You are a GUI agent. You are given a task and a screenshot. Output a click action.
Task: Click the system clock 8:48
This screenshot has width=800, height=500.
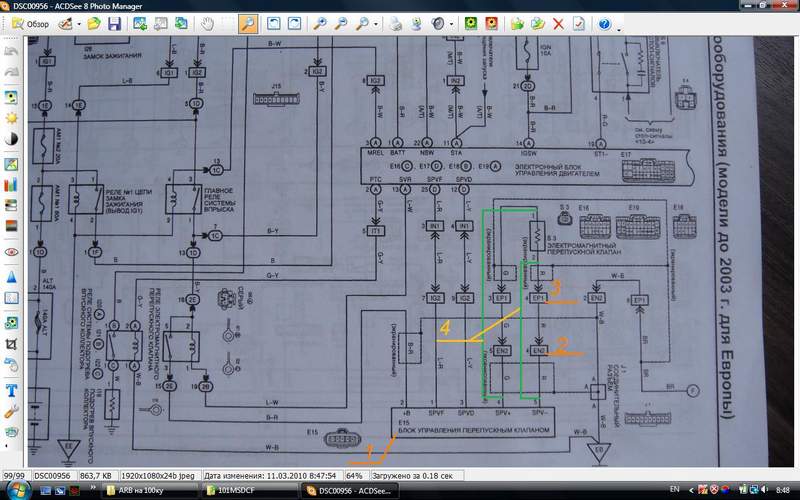coord(783,490)
